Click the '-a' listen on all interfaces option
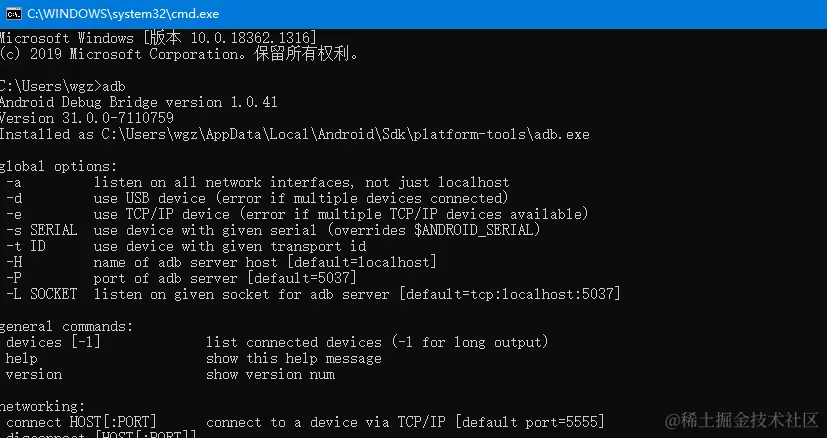This screenshot has width=827, height=438. [x=258, y=183]
